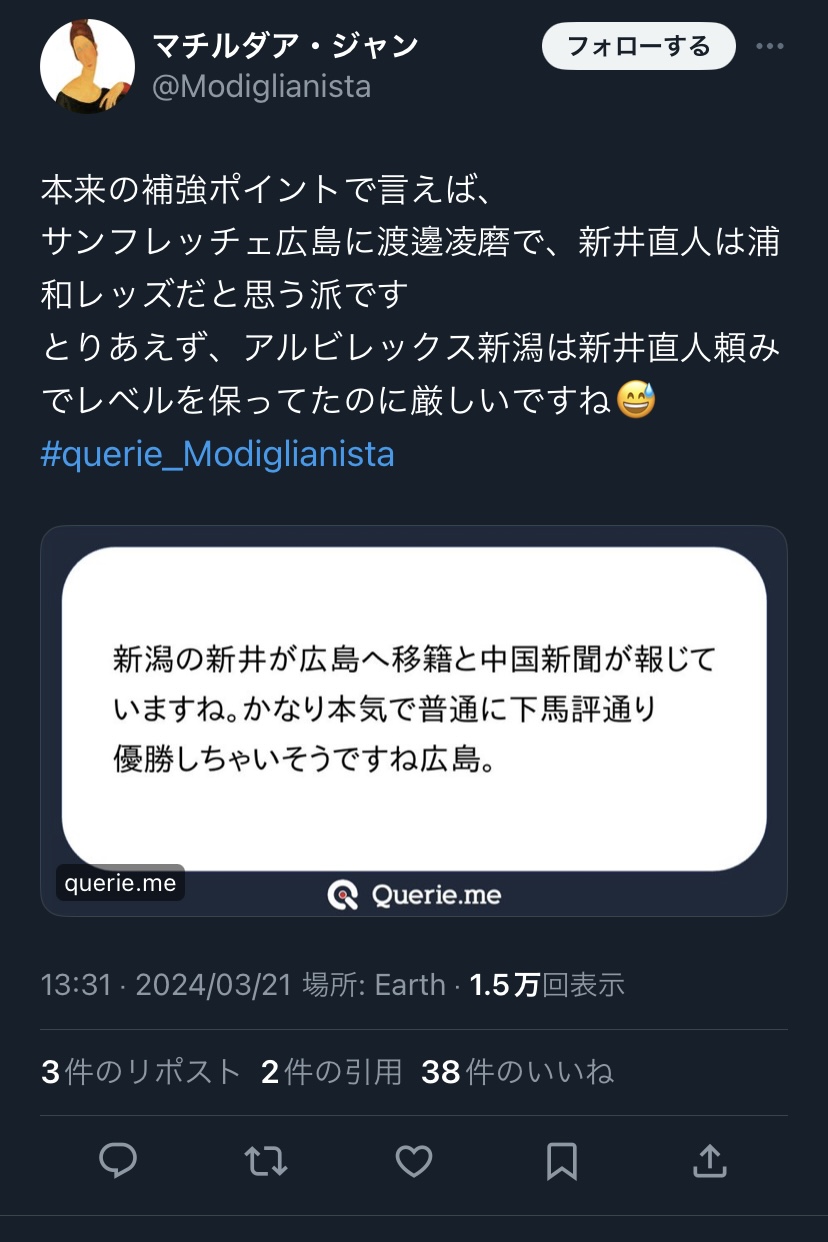The width and height of the screenshot is (828, 1242).
Task: Open the three-dot more options menu
Action: (769, 46)
